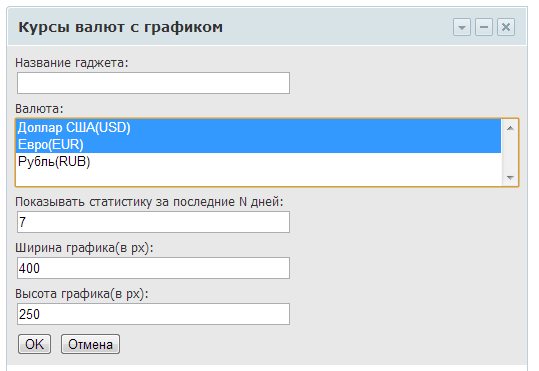Viewport: 539px width, 371px height.
Task: Focus the chart height field containing 250
Action: tap(153, 314)
